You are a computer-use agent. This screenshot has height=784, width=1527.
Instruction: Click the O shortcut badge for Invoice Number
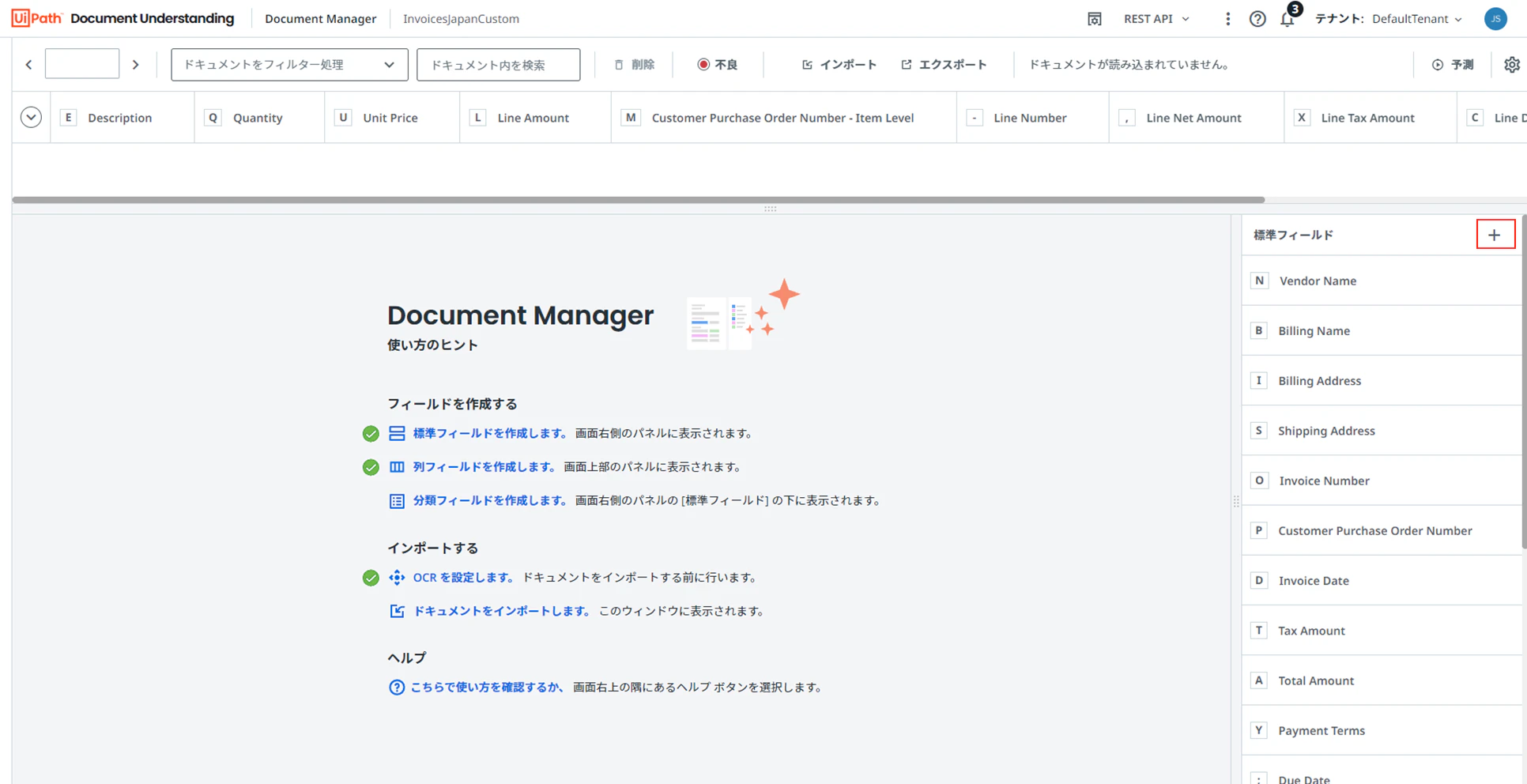pos(1259,481)
